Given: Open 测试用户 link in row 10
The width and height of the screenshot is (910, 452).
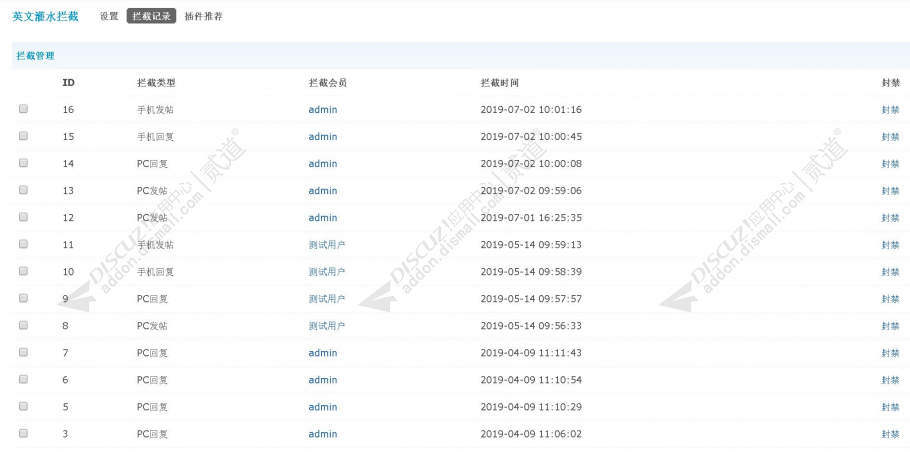Looking at the screenshot, I should (327, 272).
